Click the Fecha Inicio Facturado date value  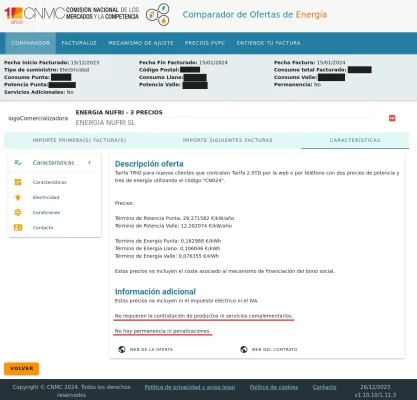point(85,62)
